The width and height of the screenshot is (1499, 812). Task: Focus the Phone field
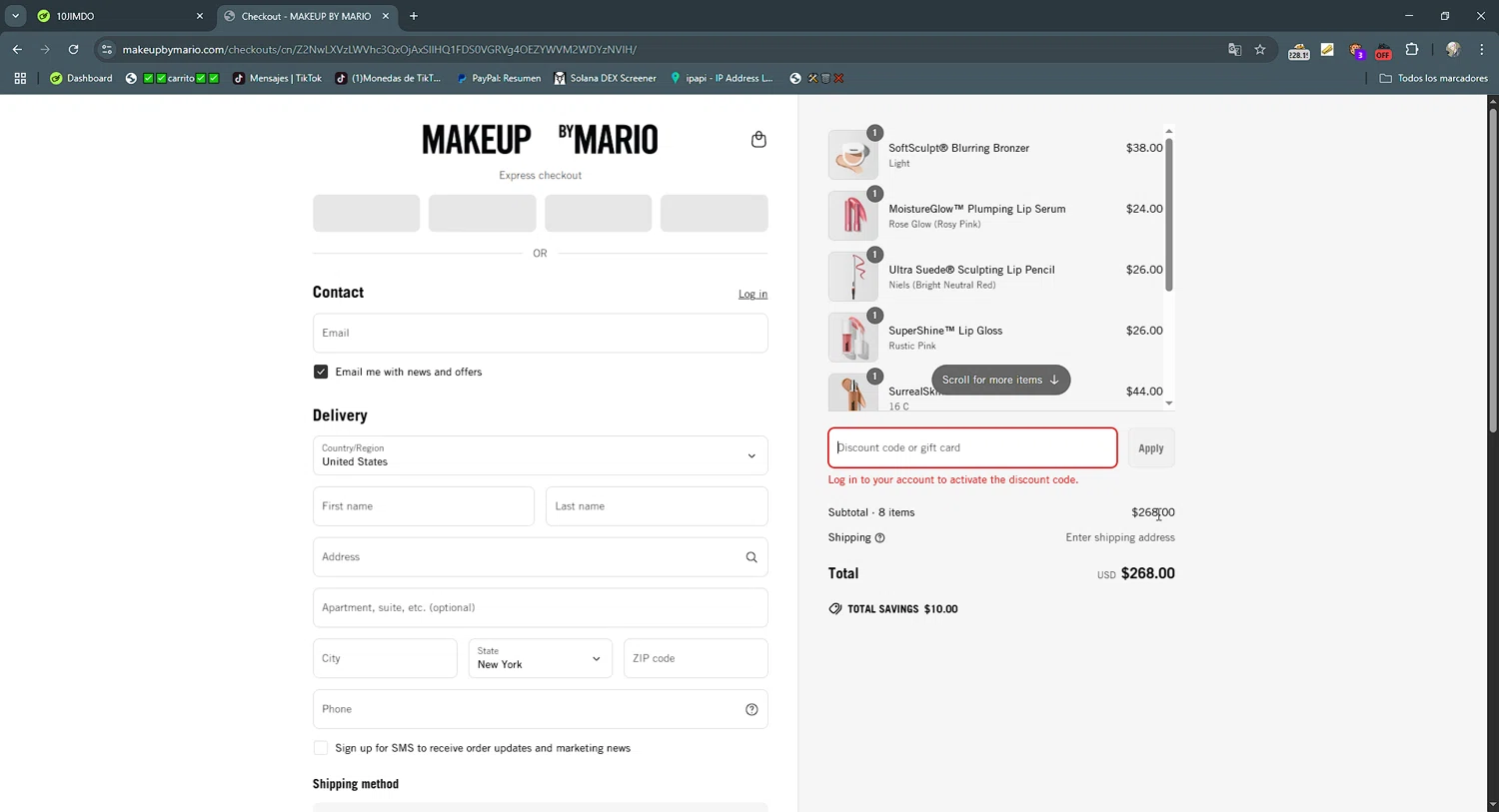pos(540,709)
